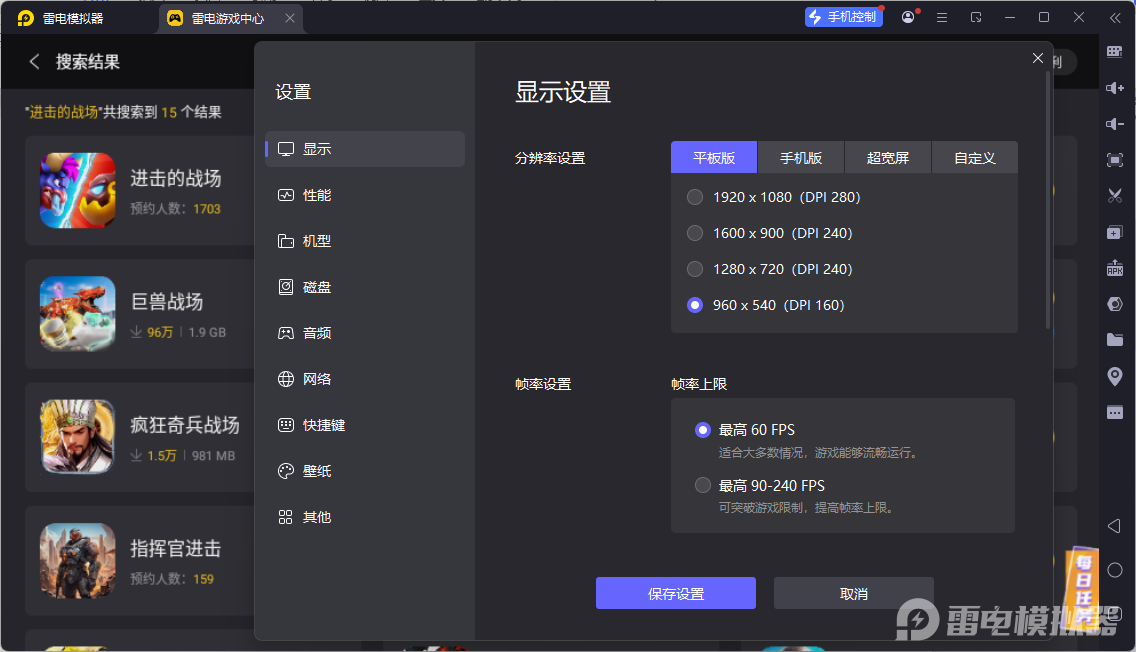Click the Android back triangle icon
Image resolution: width=1136 pixels, height=652 pixels.
coord(1115,526)
